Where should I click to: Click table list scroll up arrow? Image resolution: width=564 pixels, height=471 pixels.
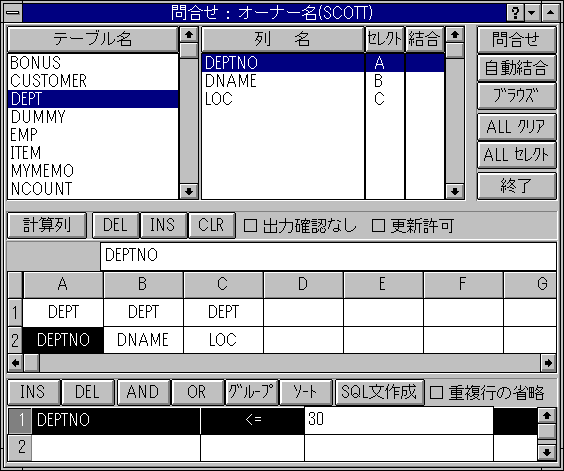coord(189,35)
